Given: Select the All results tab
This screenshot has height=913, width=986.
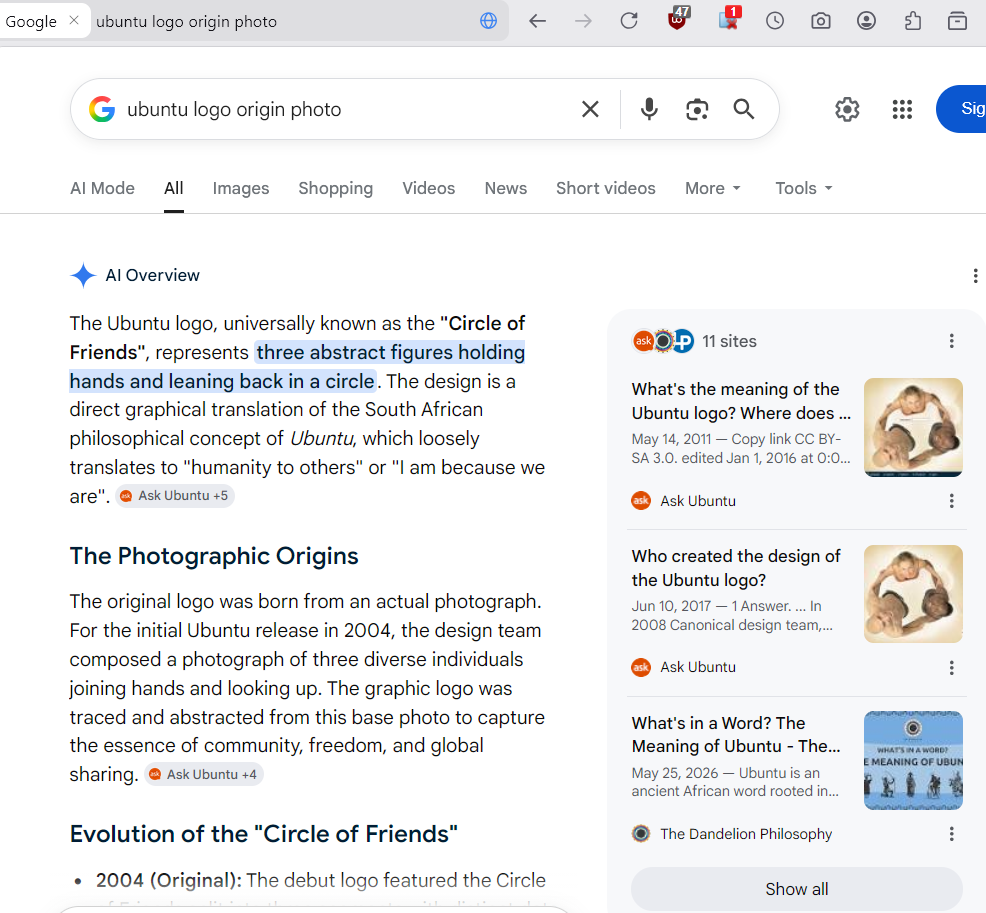Looking at the screenshot, I should pyautogui.click(x=174, y=188).
